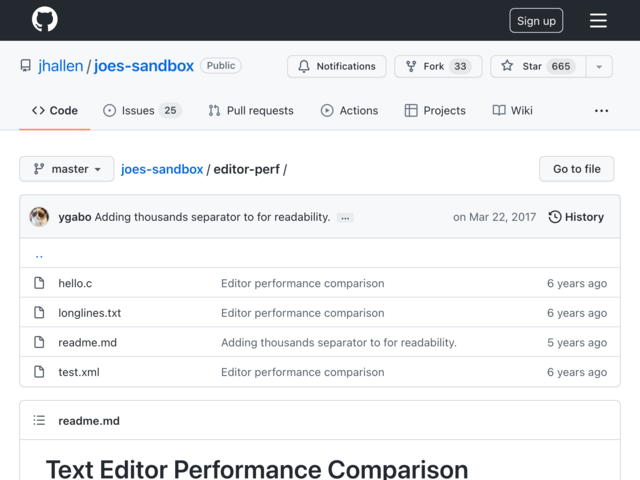
Task: Open the hamburger navigation menu
Action: click(598, 20)
